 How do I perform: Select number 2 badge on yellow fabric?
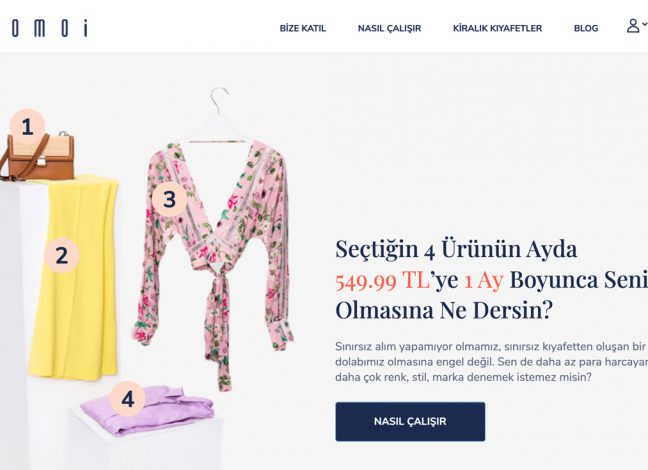[62, 255]
